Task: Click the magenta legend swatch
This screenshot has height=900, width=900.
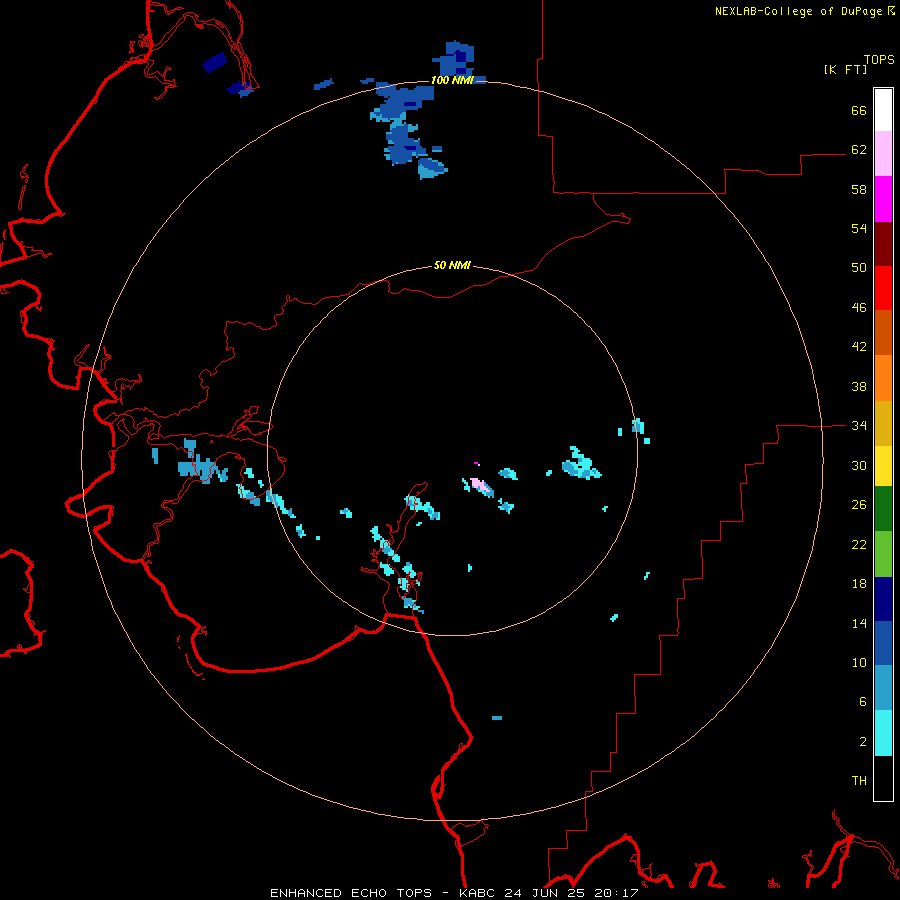Action: [883, 199]
